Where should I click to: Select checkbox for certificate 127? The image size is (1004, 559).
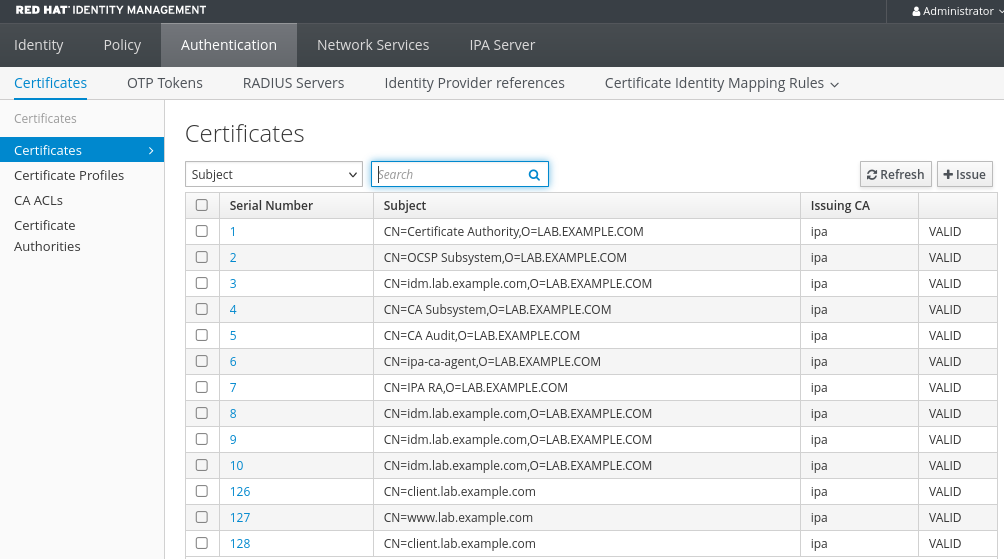[x=202, y=517]
